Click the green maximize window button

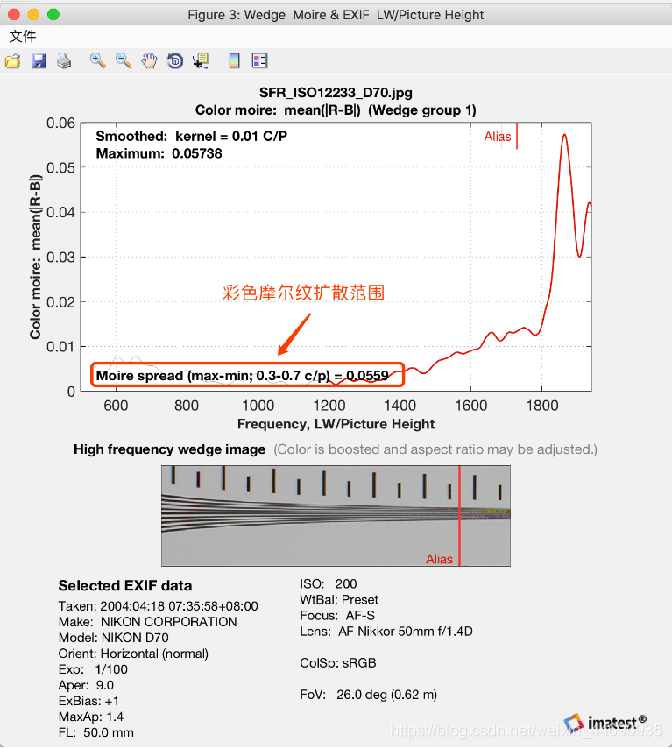53,14
